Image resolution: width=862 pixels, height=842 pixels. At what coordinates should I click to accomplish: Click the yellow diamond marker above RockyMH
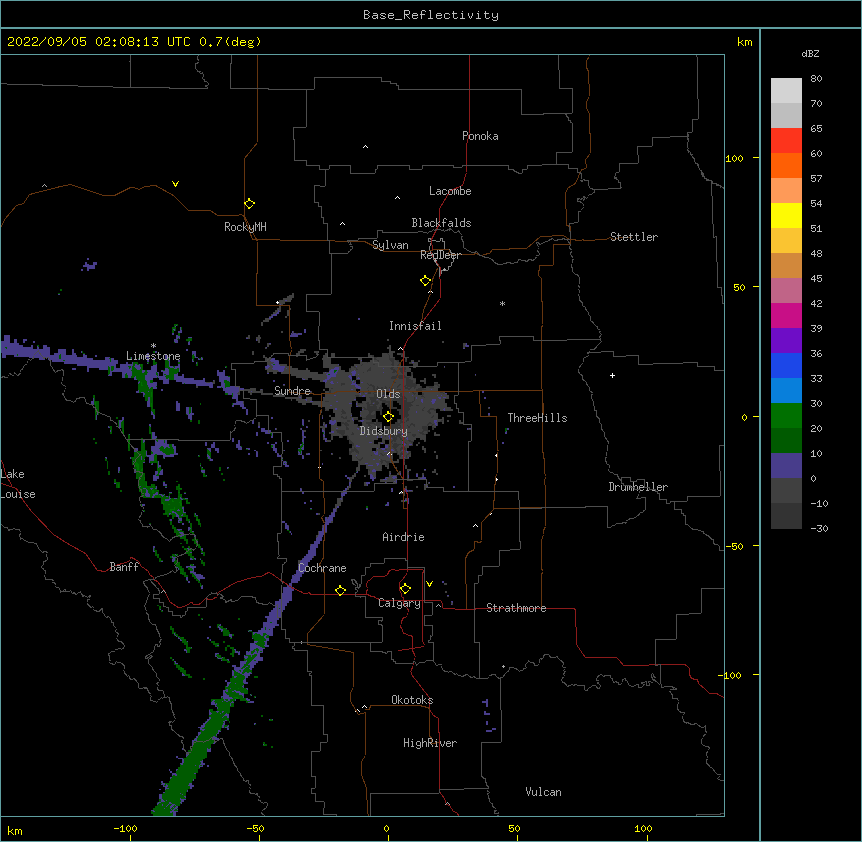(250, 204)
